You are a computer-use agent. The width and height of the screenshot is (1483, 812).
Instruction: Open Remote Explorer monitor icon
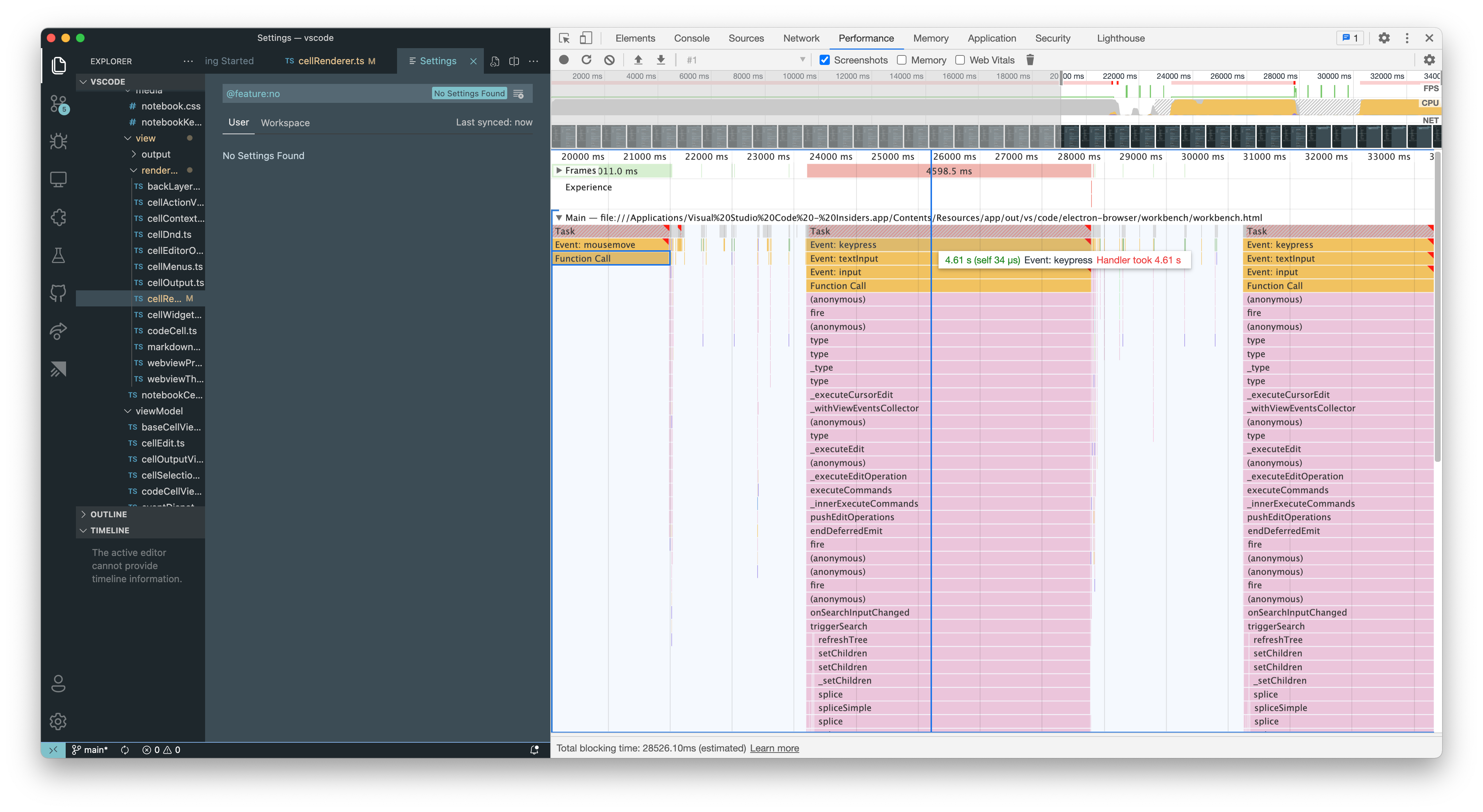pyautogui.click(x=58, y=179)
